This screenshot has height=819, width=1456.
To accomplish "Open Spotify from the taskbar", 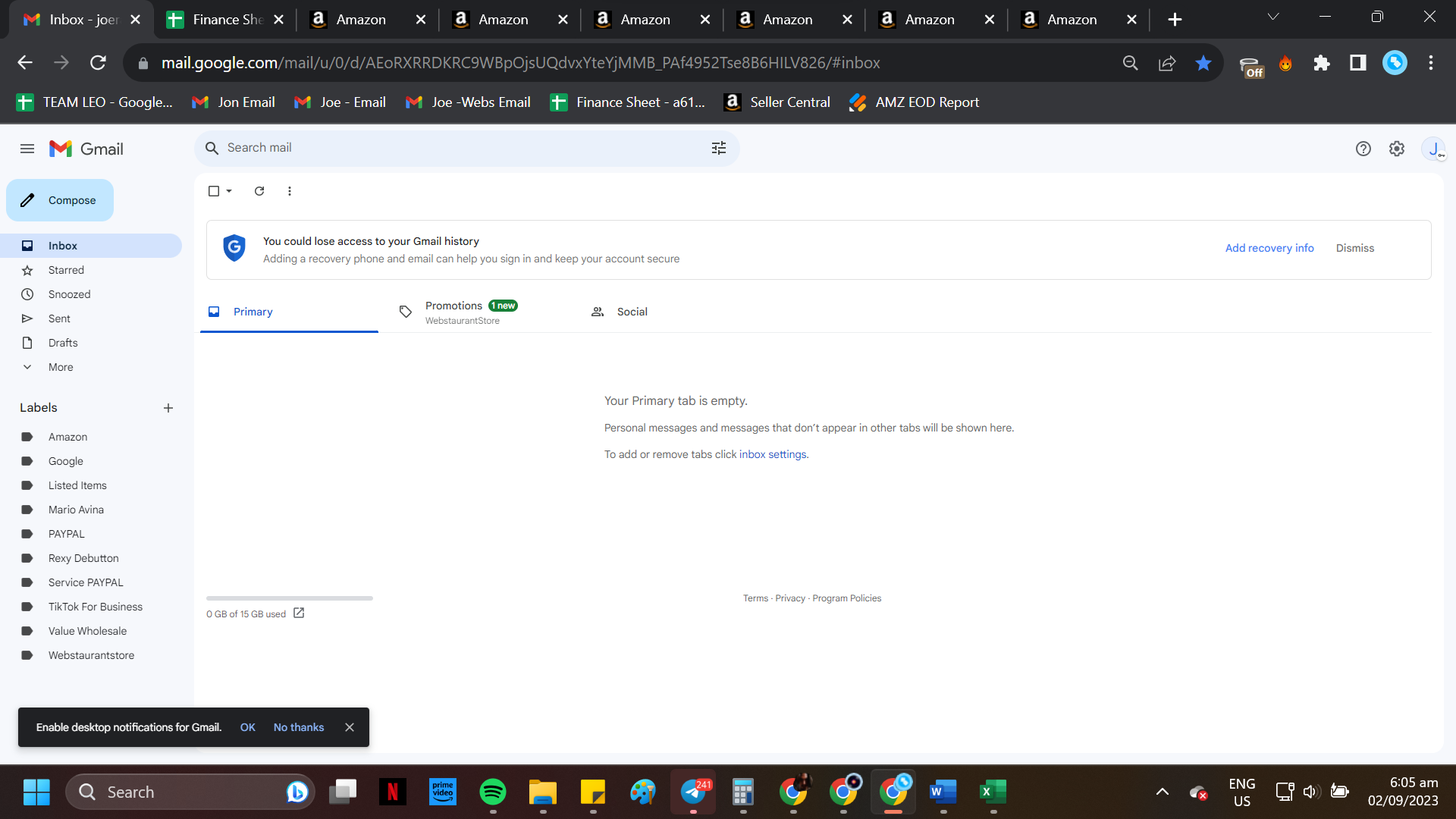I will click(x=493, y=792).
